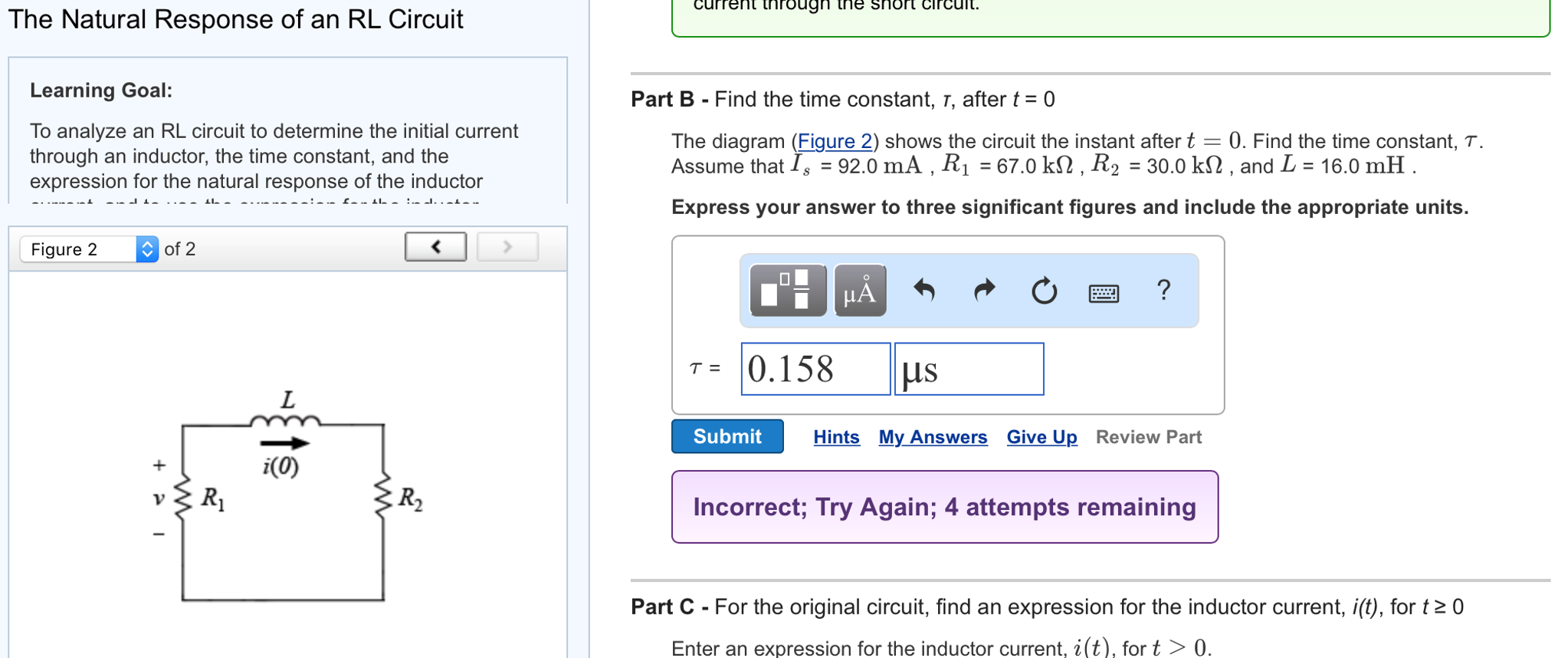The width and height of the screenshot is (1568, 658).
Task: Click the redo arrow icon
Action: tap(984, 291)
